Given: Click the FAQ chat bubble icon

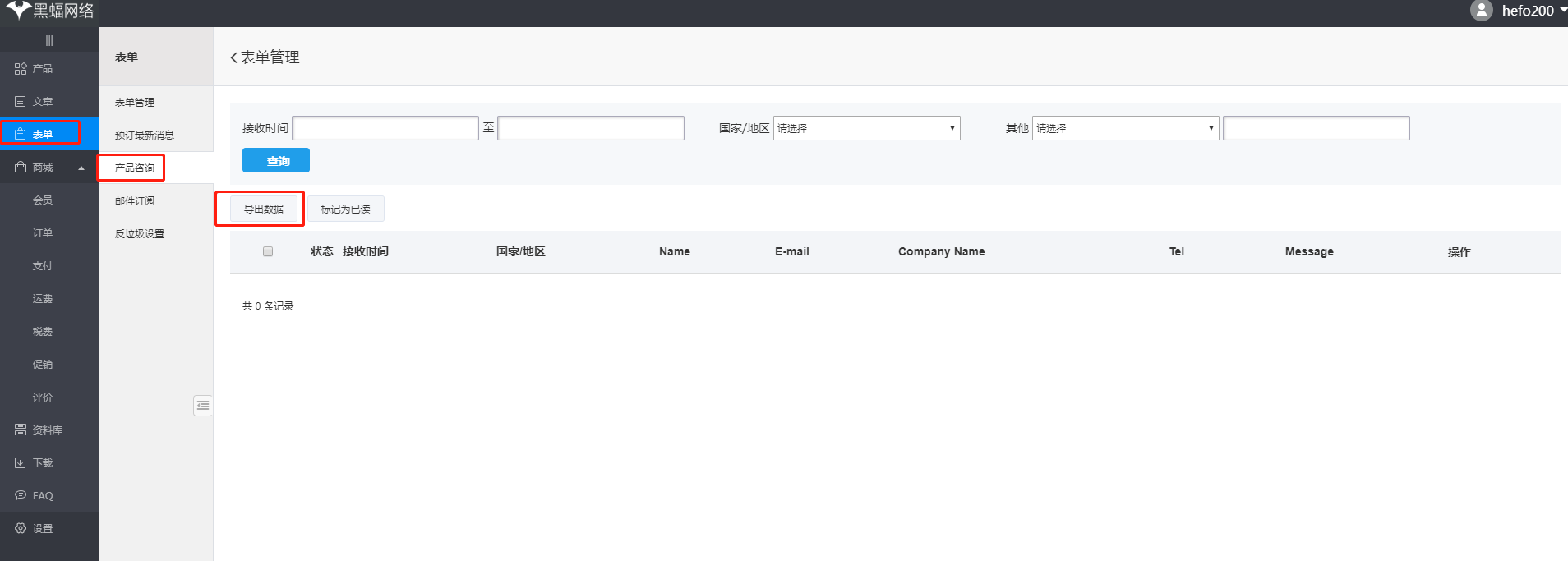Looking at the screenshot, I should (21, 495).
